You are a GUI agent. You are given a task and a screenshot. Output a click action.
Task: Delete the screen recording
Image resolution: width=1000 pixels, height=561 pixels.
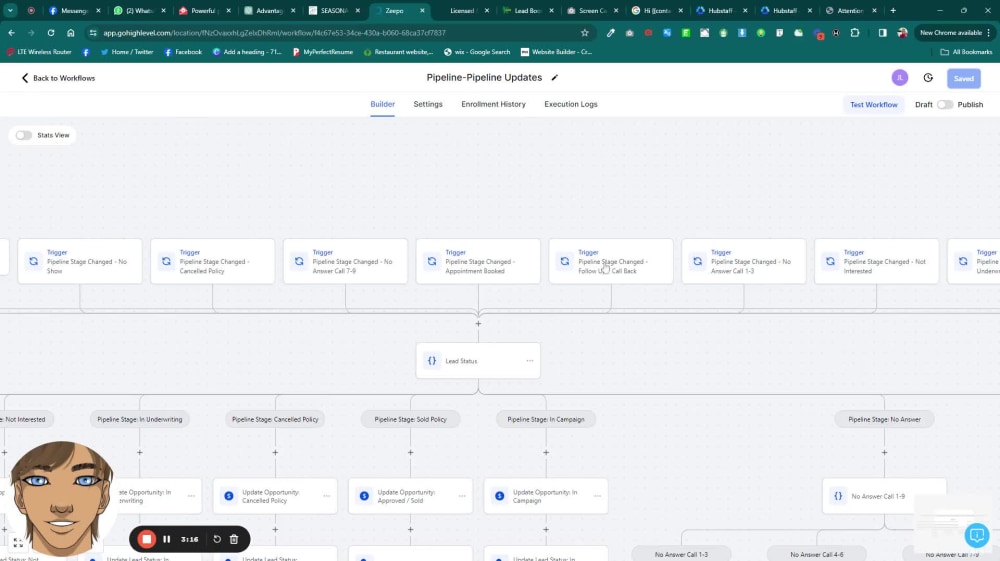(234, 539)
